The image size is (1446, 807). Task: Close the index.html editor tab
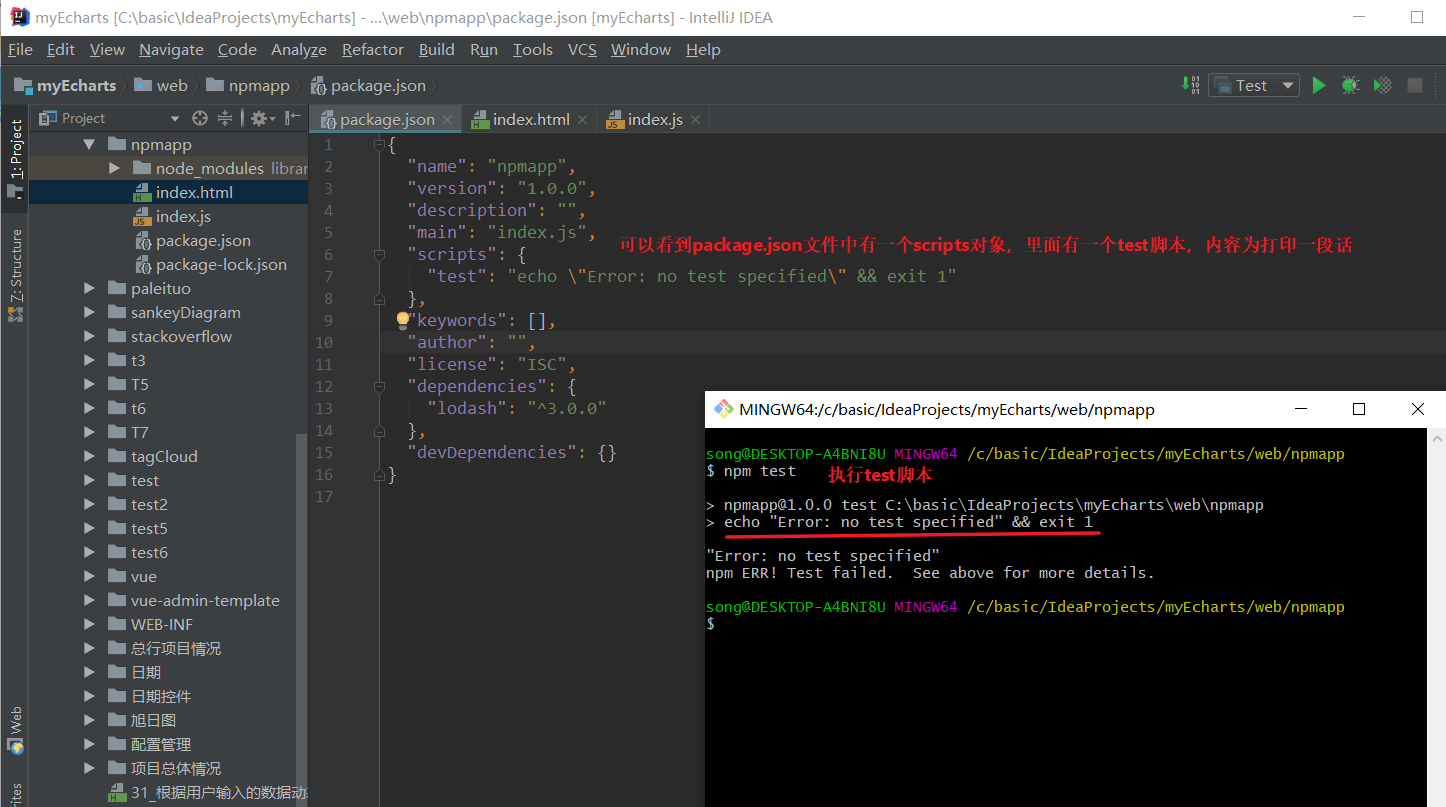583,120
